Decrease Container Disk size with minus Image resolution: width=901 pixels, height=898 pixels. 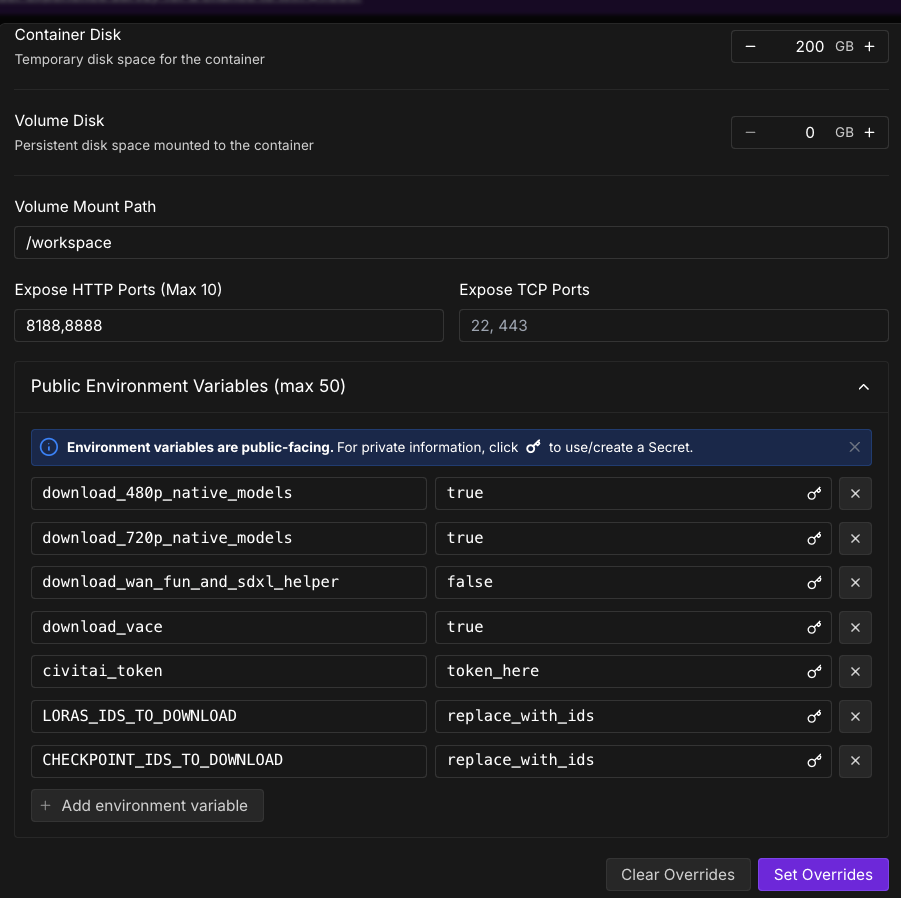751,47
